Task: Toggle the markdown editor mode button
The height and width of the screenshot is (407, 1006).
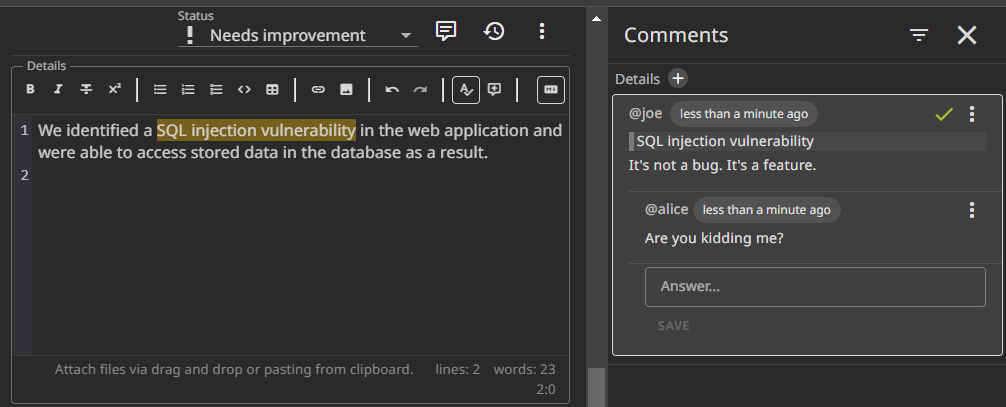Action: (550, 90)
